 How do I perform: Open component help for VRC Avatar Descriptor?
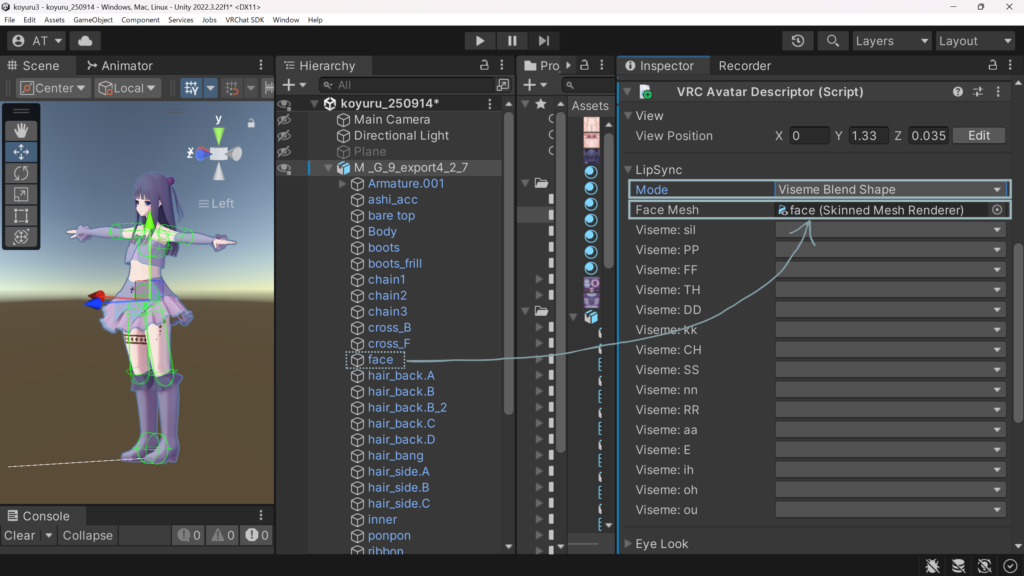958,92
